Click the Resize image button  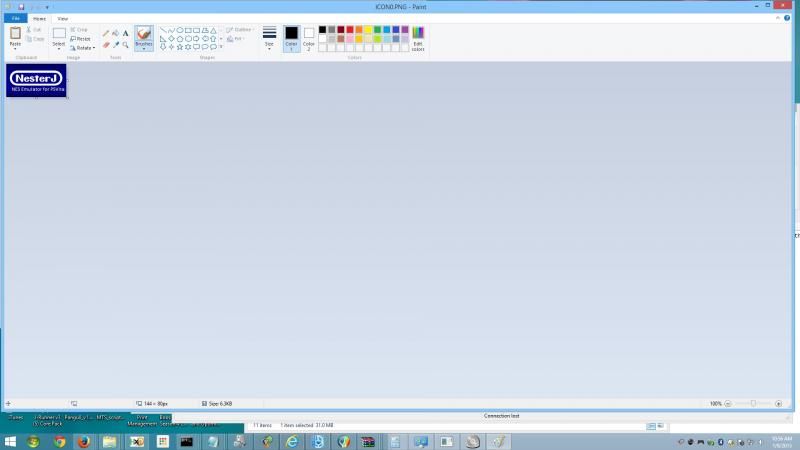(x=80, y=38)
